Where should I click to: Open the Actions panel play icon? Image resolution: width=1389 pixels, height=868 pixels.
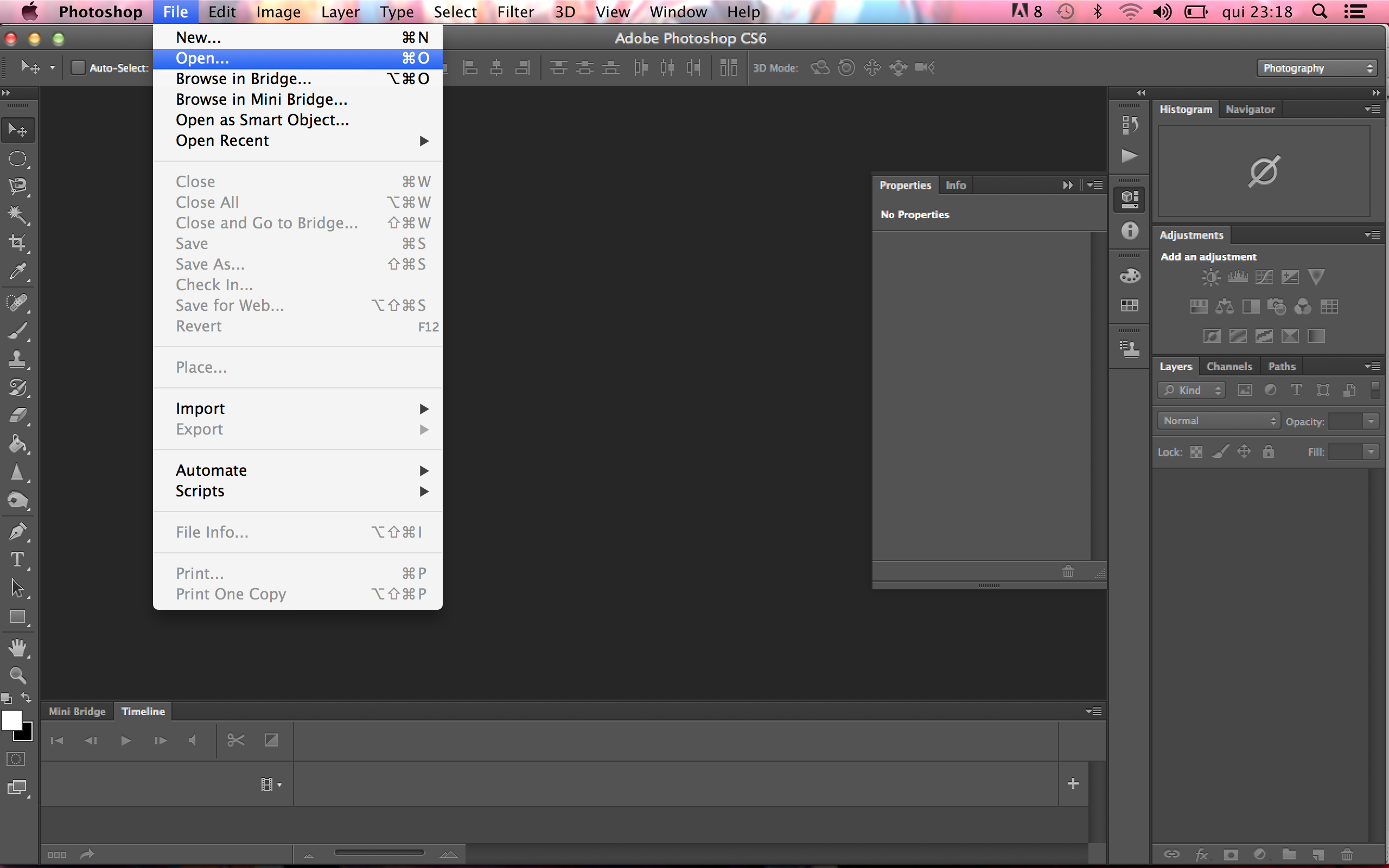tap(1130, 156)
